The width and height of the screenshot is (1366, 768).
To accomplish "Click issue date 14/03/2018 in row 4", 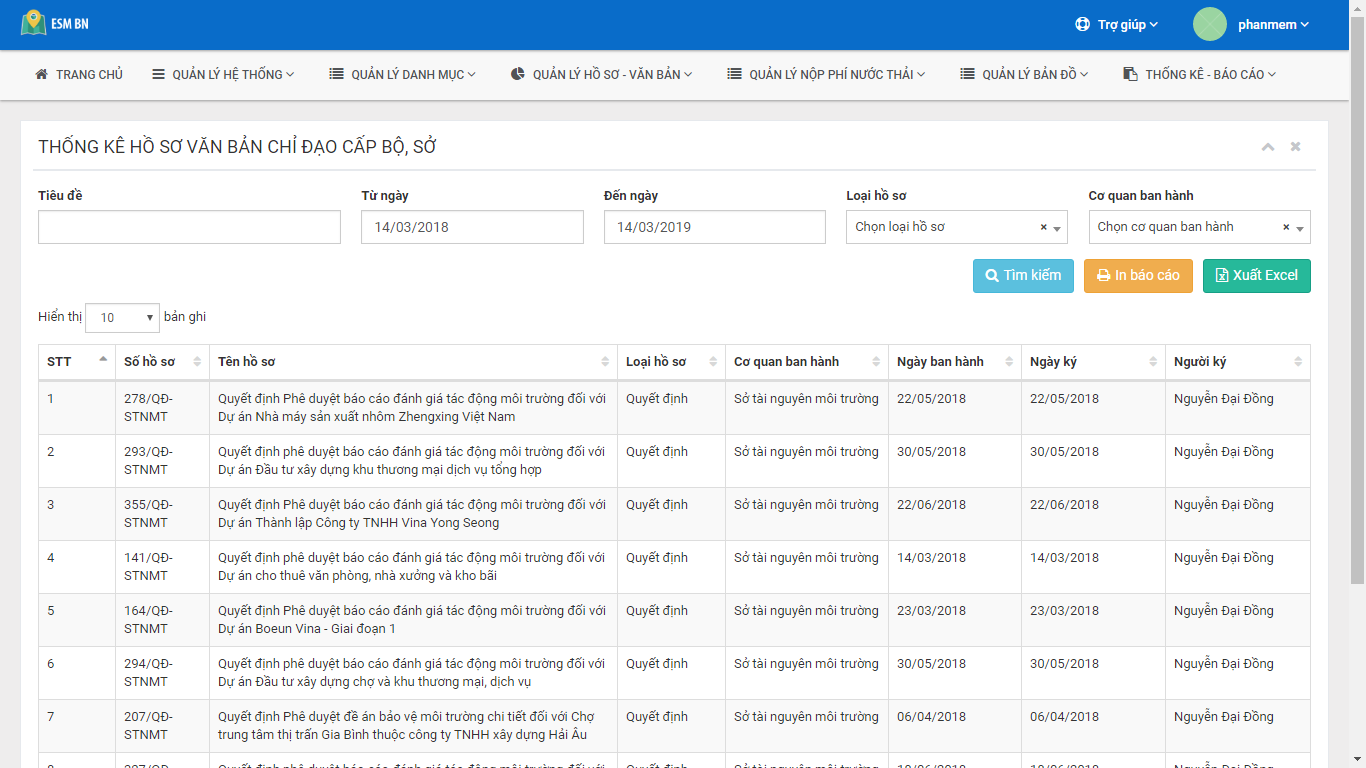I will [932, 558].
